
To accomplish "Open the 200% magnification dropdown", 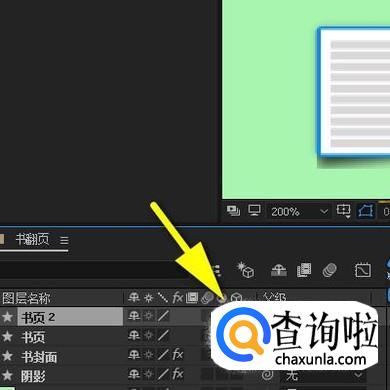I will point(299,212).
